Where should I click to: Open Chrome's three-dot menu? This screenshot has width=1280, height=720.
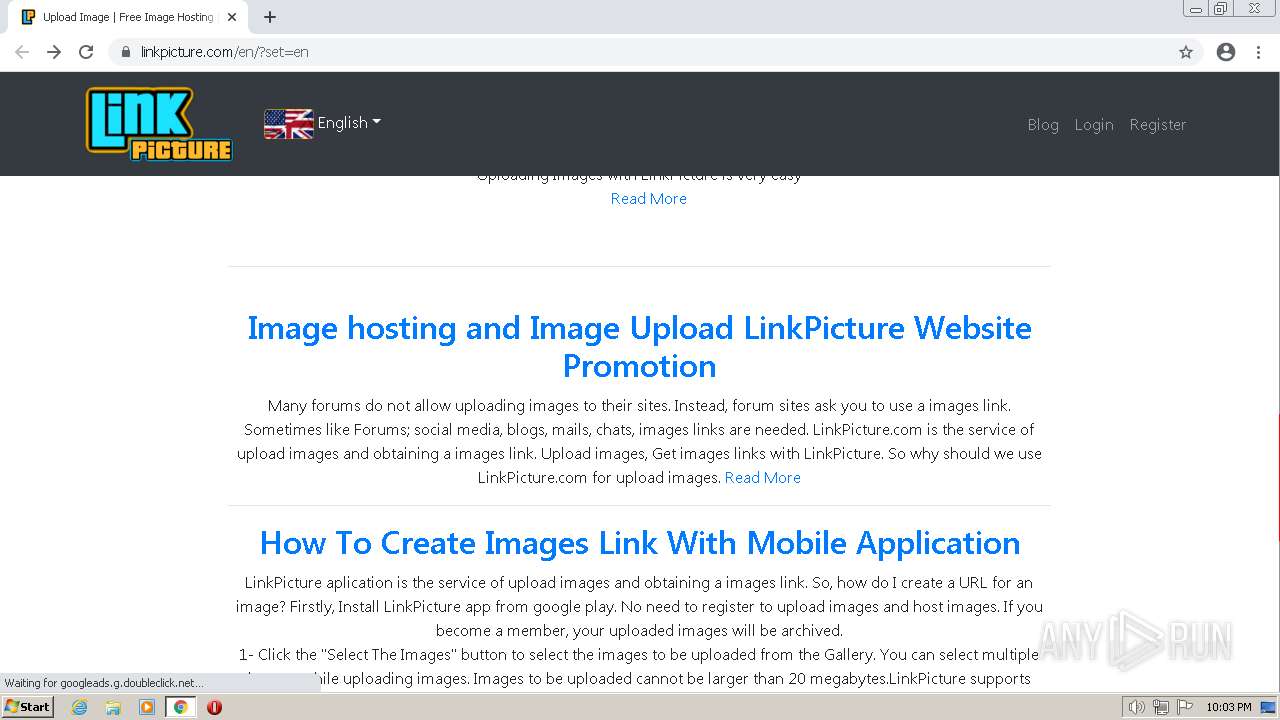coord(1258,52)
